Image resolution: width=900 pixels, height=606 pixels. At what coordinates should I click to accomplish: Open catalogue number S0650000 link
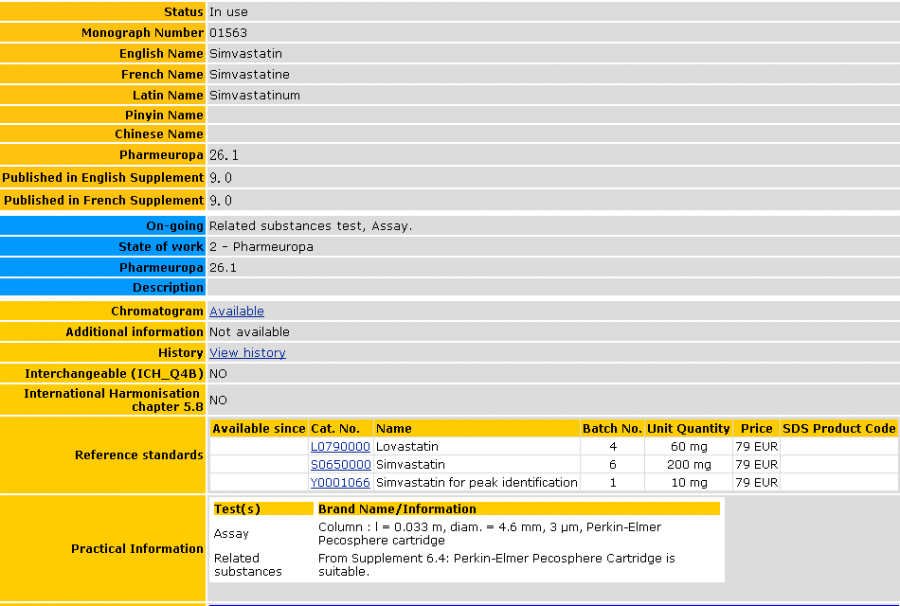click(340, 464)
